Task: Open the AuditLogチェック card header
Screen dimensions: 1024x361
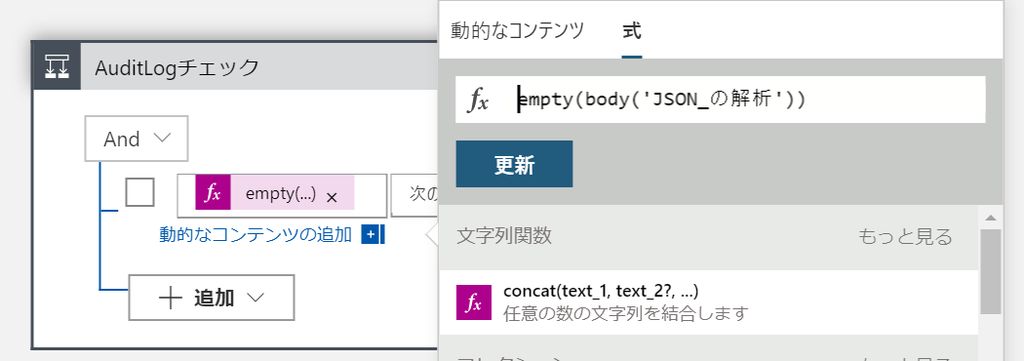Action: click(235, 66)
